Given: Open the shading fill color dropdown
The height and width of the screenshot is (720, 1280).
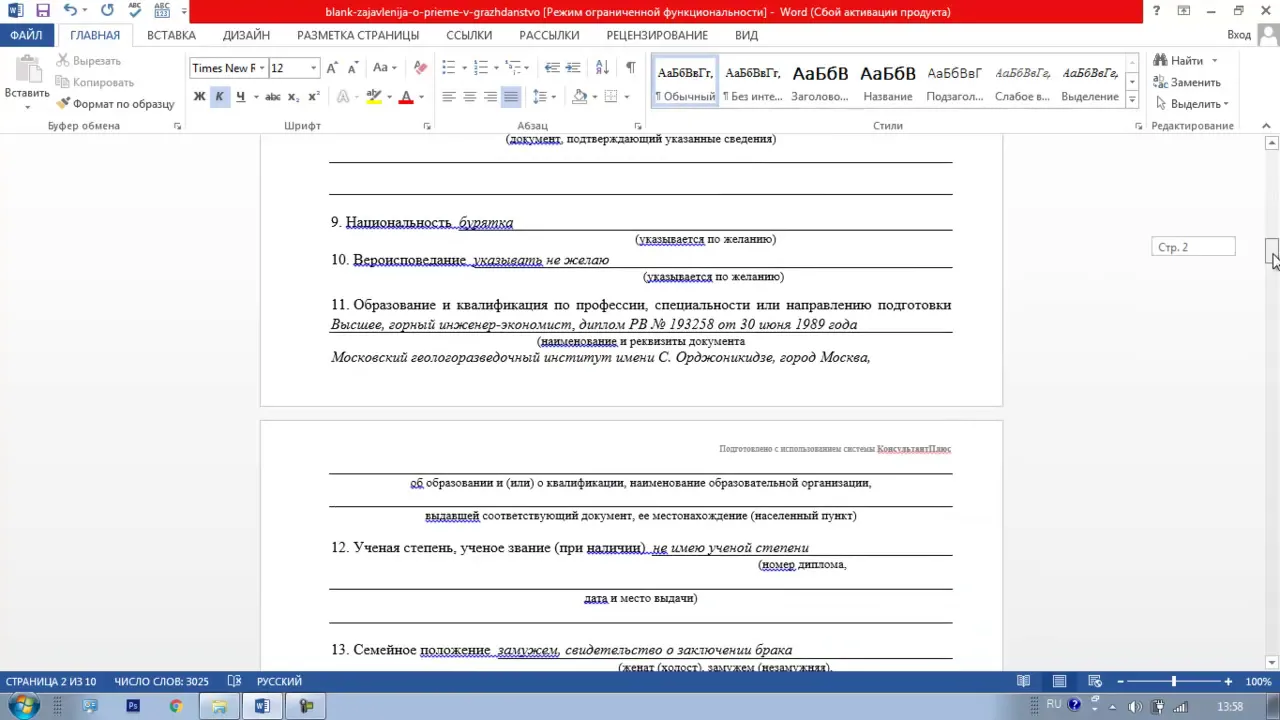Looking at the screenshot, I should click(x=594, y=97).
